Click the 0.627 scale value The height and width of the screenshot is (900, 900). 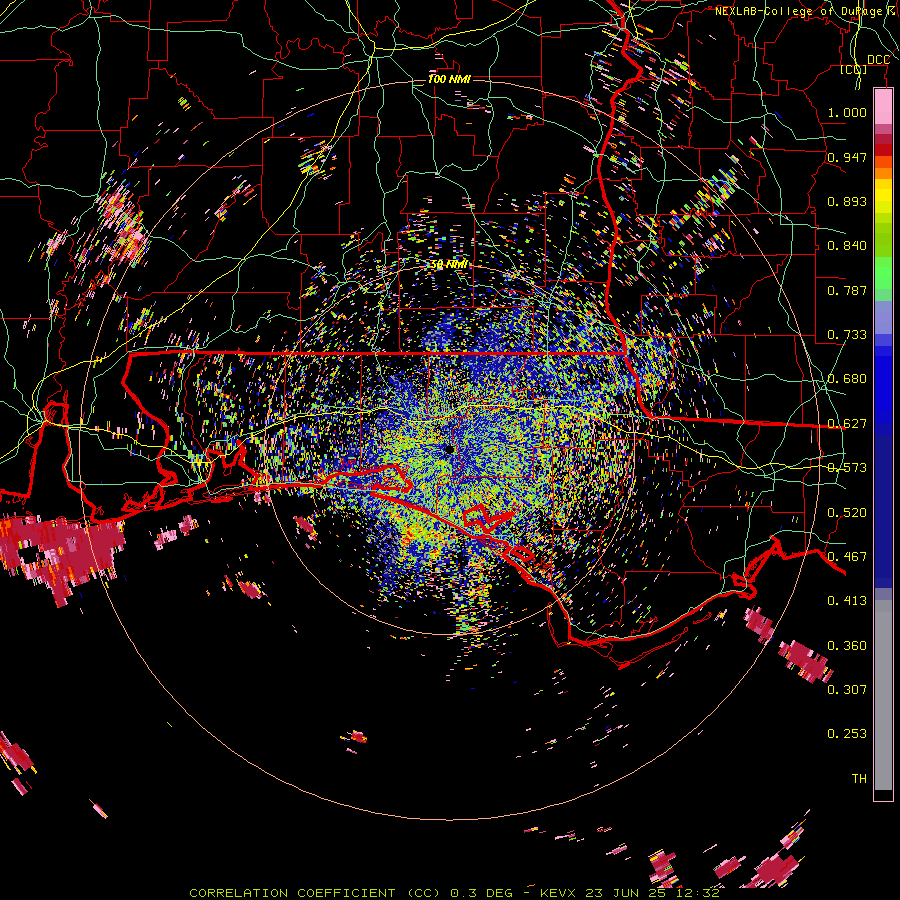847,424
